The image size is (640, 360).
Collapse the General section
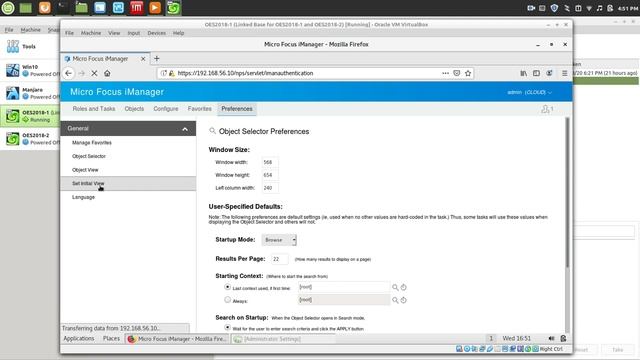click(x=185, y=129)
